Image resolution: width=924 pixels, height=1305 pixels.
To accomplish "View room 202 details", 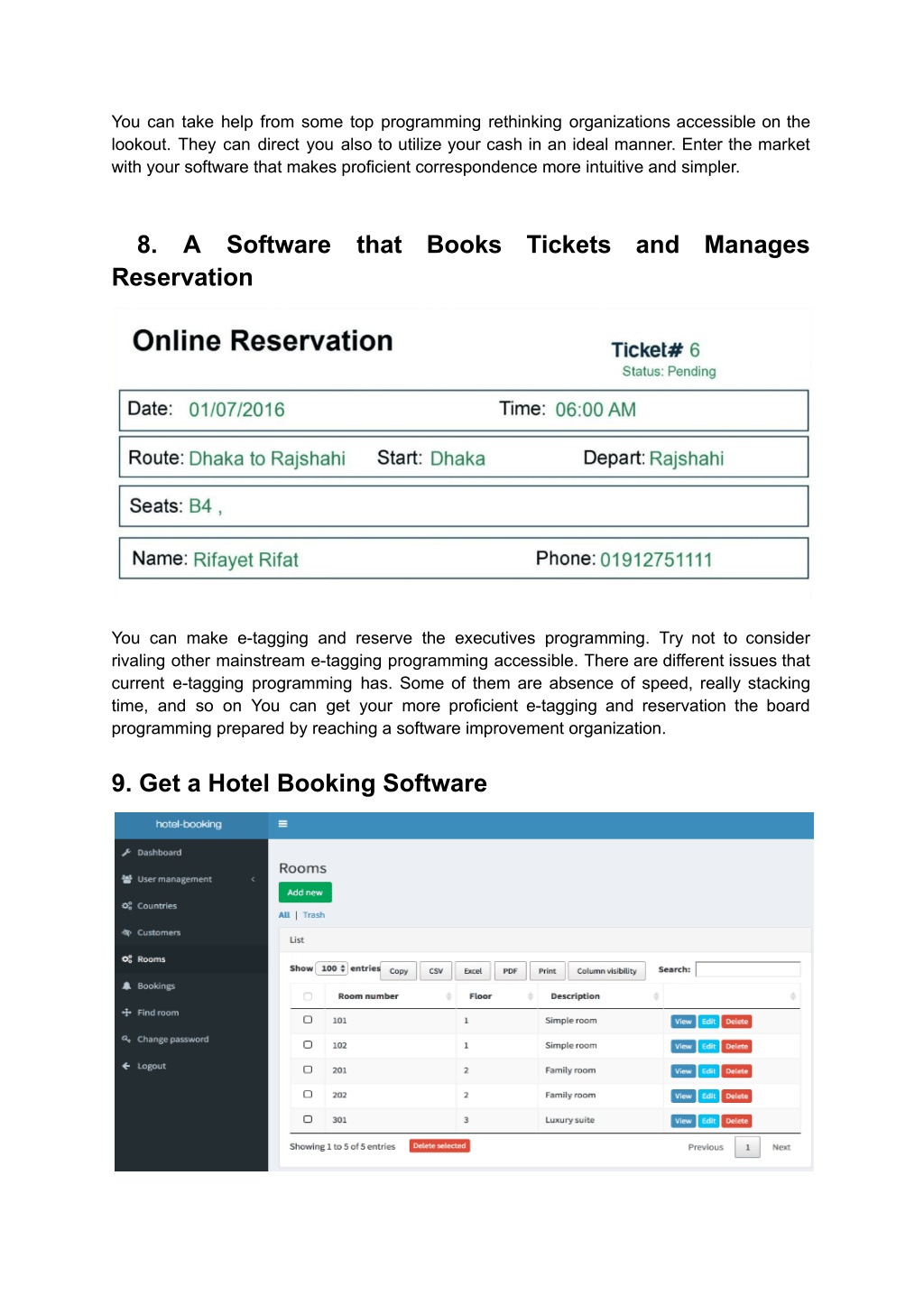I will (683, 1097).
